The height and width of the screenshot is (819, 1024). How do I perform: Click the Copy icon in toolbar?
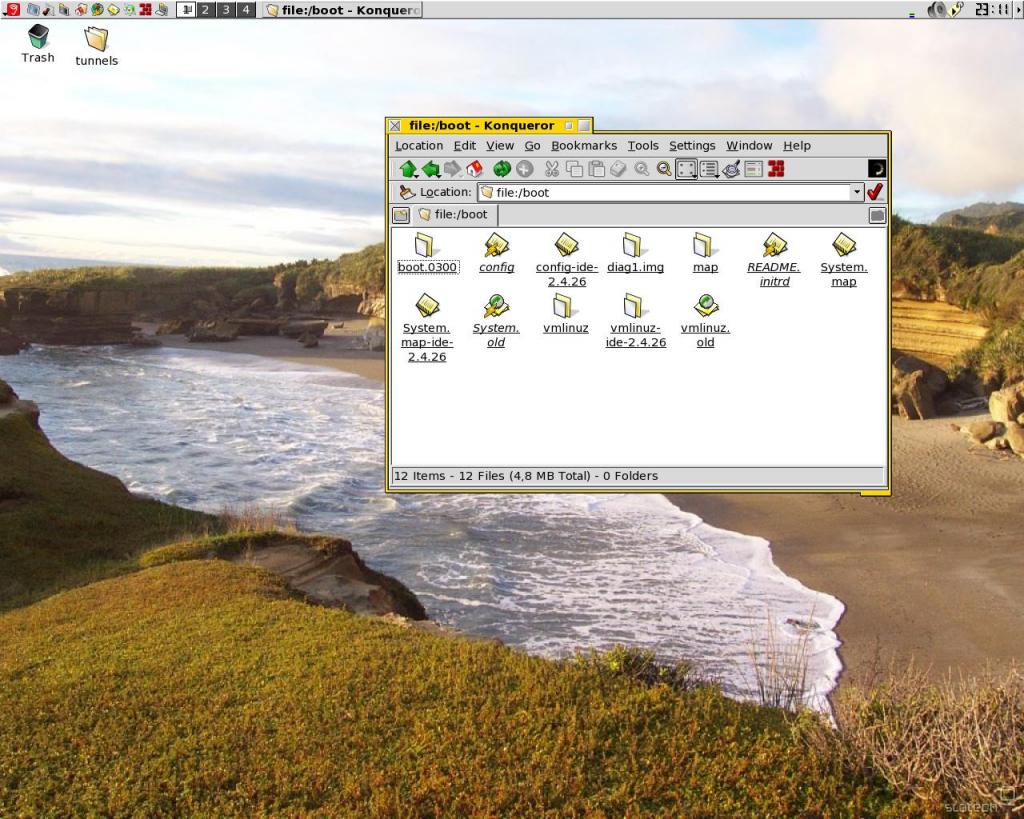[574, 169]
